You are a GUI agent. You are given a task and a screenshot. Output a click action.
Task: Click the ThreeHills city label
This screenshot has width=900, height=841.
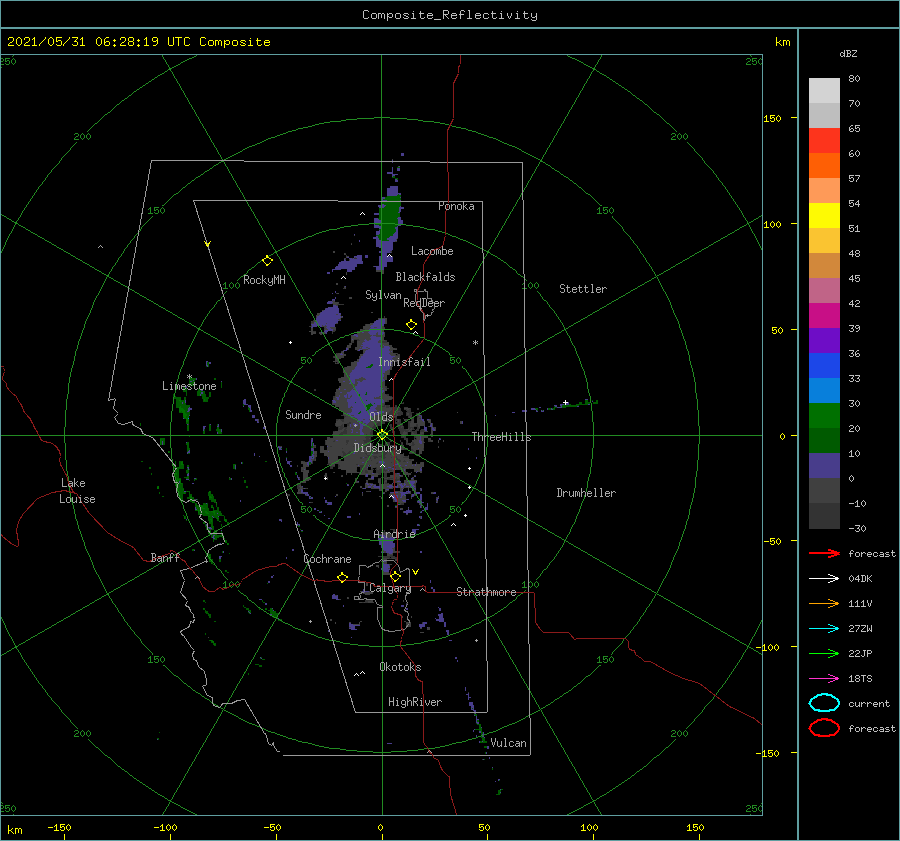pos(502,437)
